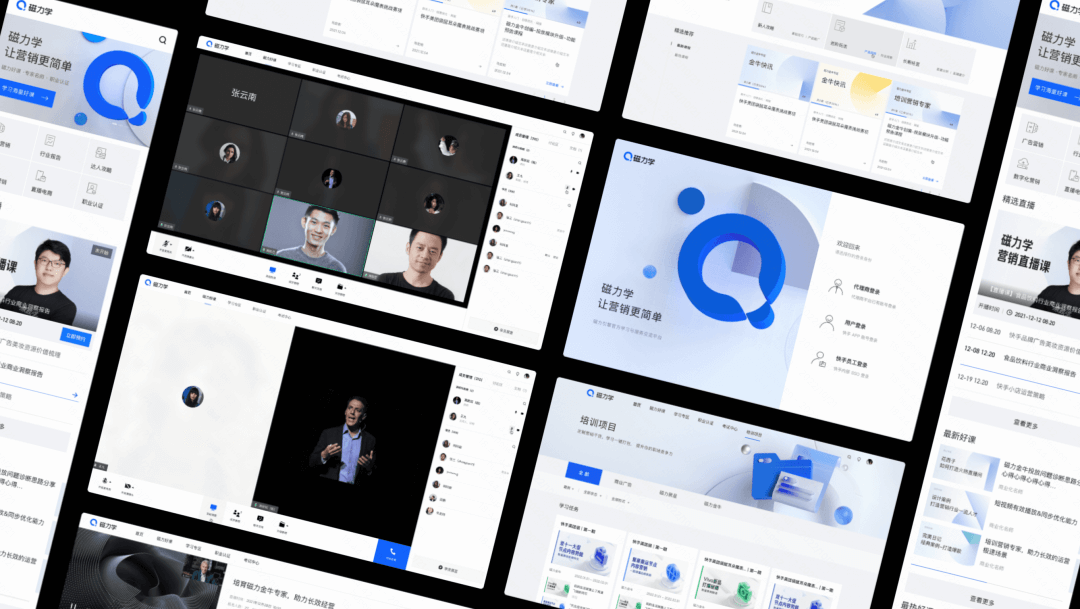Click the 用户登录 person icon

click(x=827, y=322)
